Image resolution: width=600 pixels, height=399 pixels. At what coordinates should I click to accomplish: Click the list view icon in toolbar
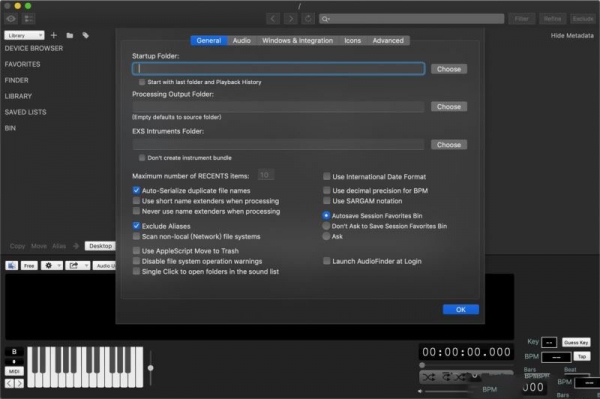coord(28,18)
